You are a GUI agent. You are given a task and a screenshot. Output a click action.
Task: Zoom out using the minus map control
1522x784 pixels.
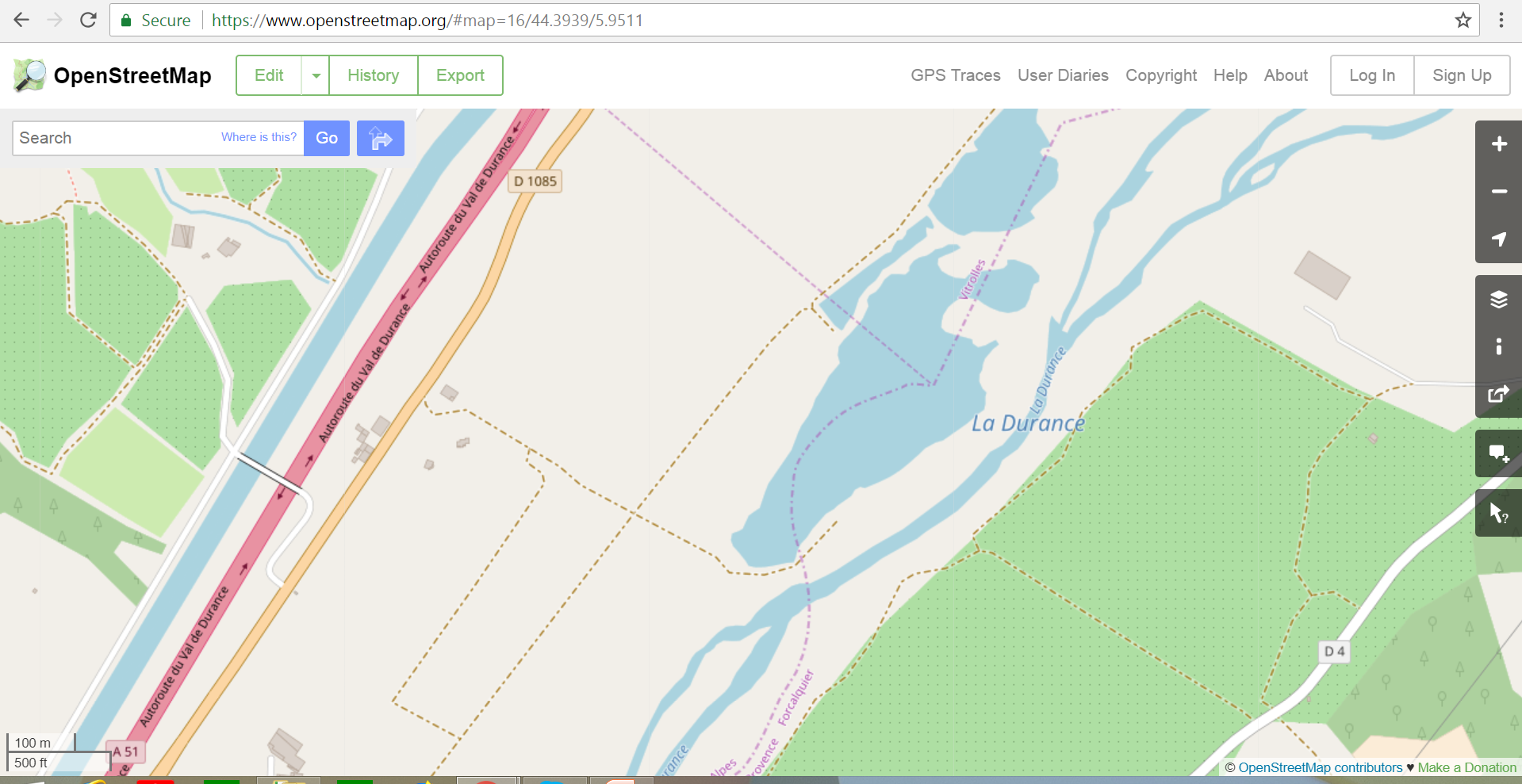[x=1498, y=192]
